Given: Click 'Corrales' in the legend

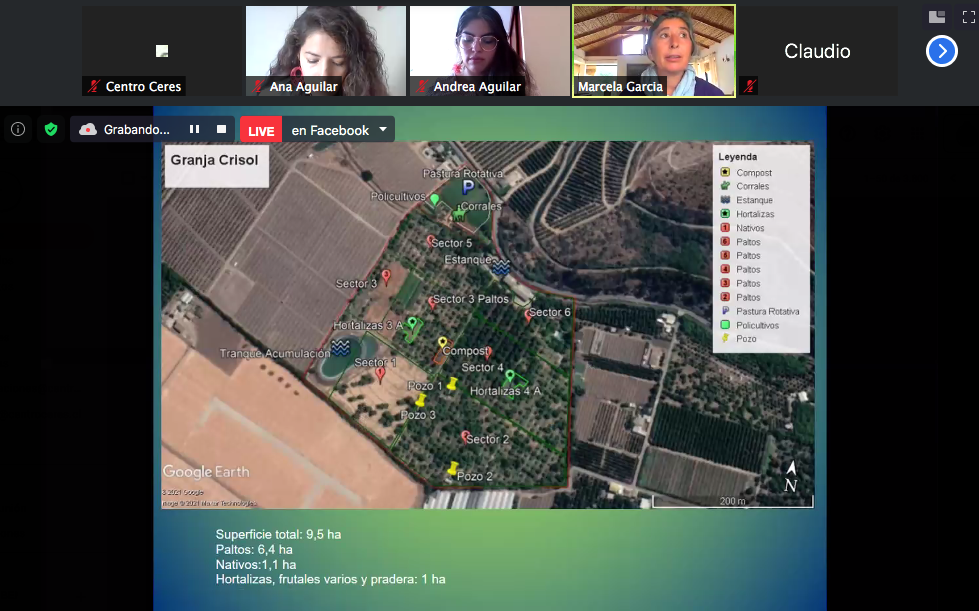Looking at the screenshot, I should pyautogui.click(x=752, y=186).
